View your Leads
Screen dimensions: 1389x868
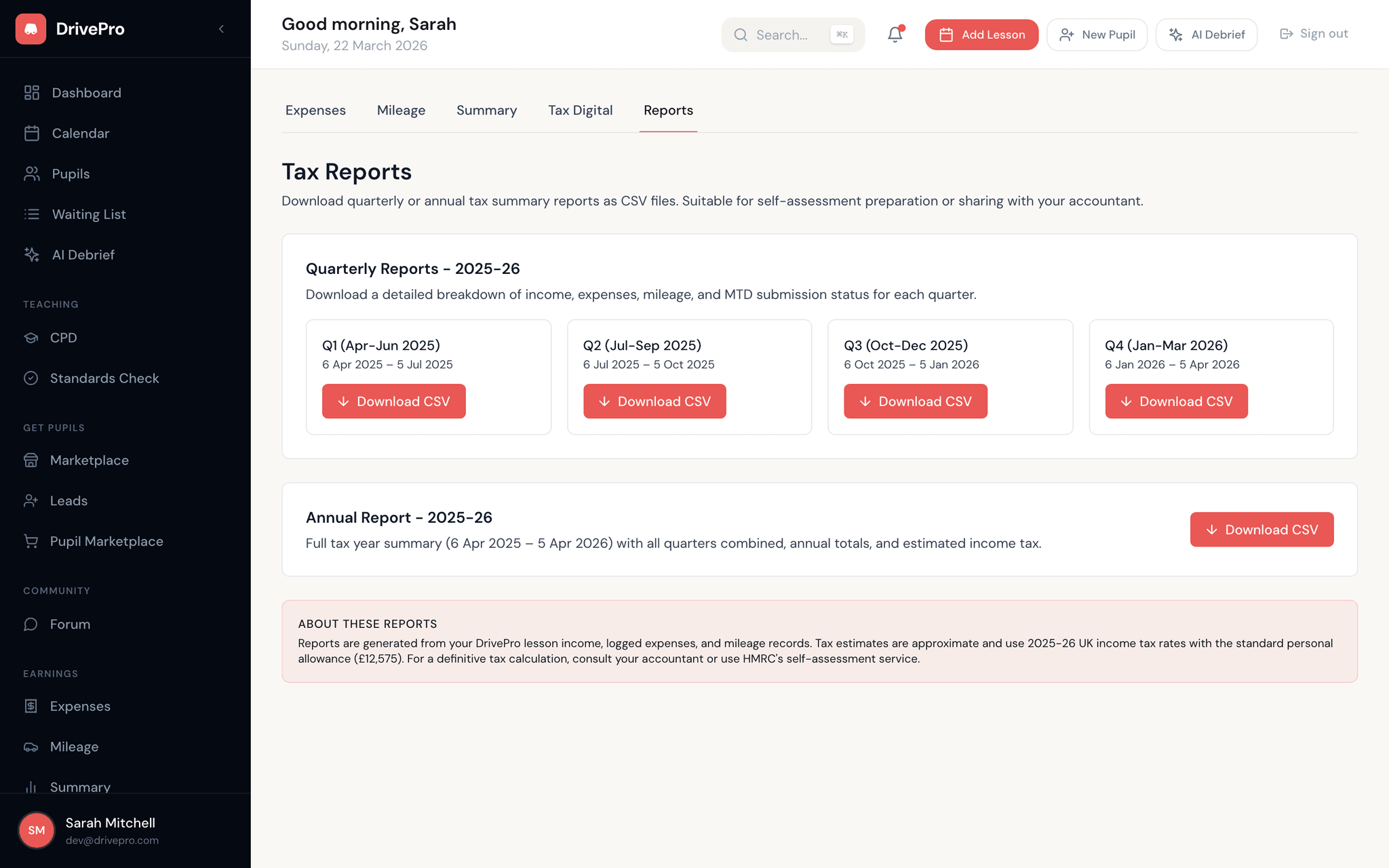point(69,500)
